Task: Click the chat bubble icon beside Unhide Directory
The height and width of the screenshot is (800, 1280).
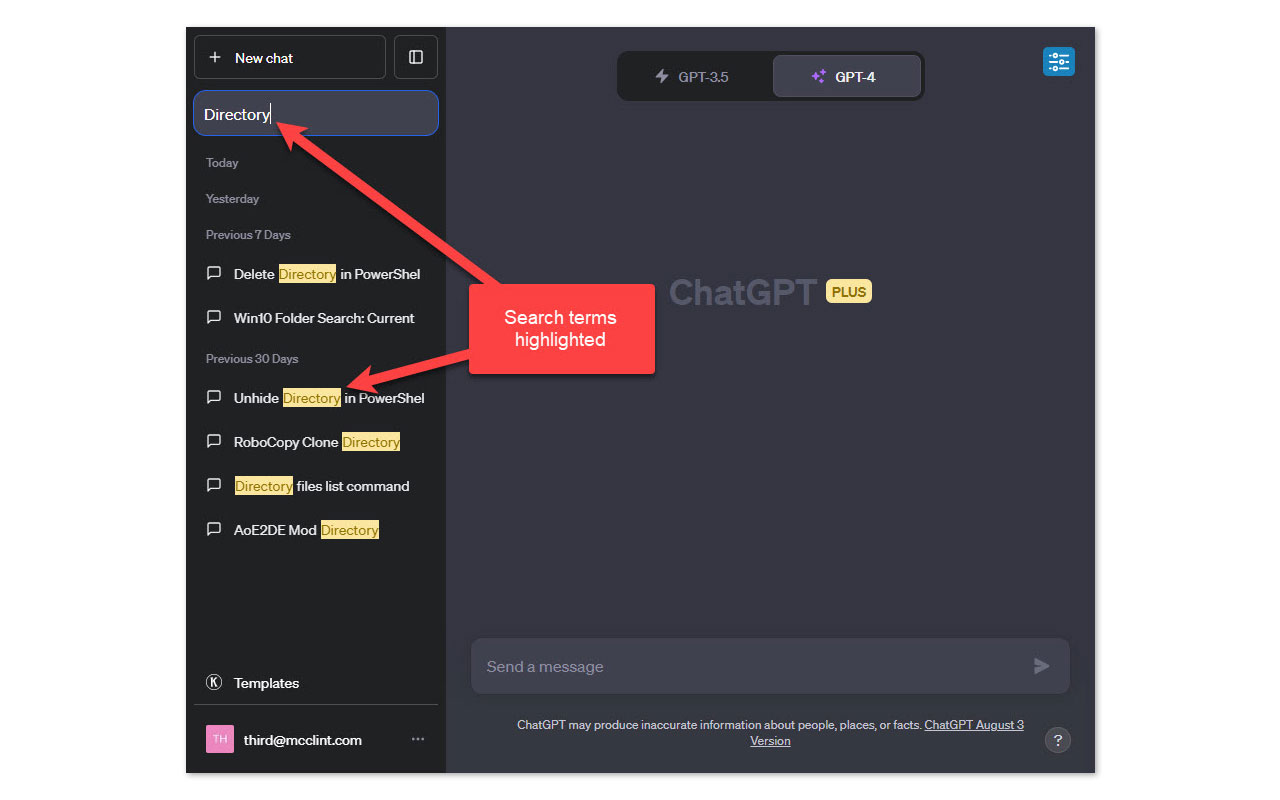Action: coord(213,397)
